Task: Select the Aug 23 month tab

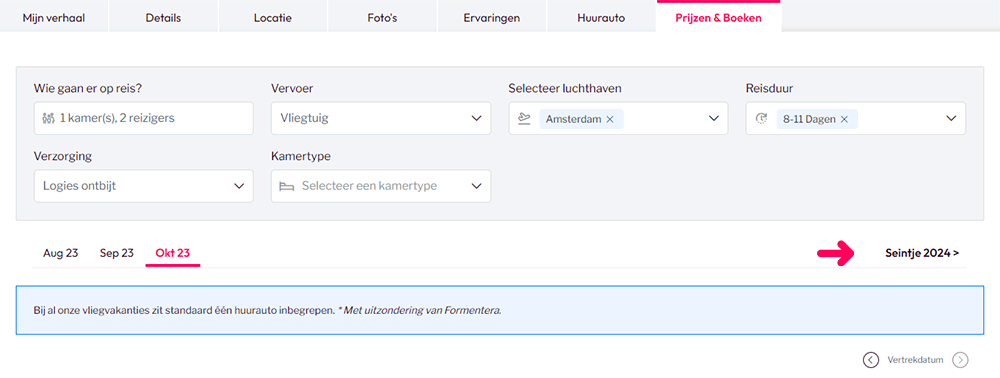Action: tap(61, 253)
